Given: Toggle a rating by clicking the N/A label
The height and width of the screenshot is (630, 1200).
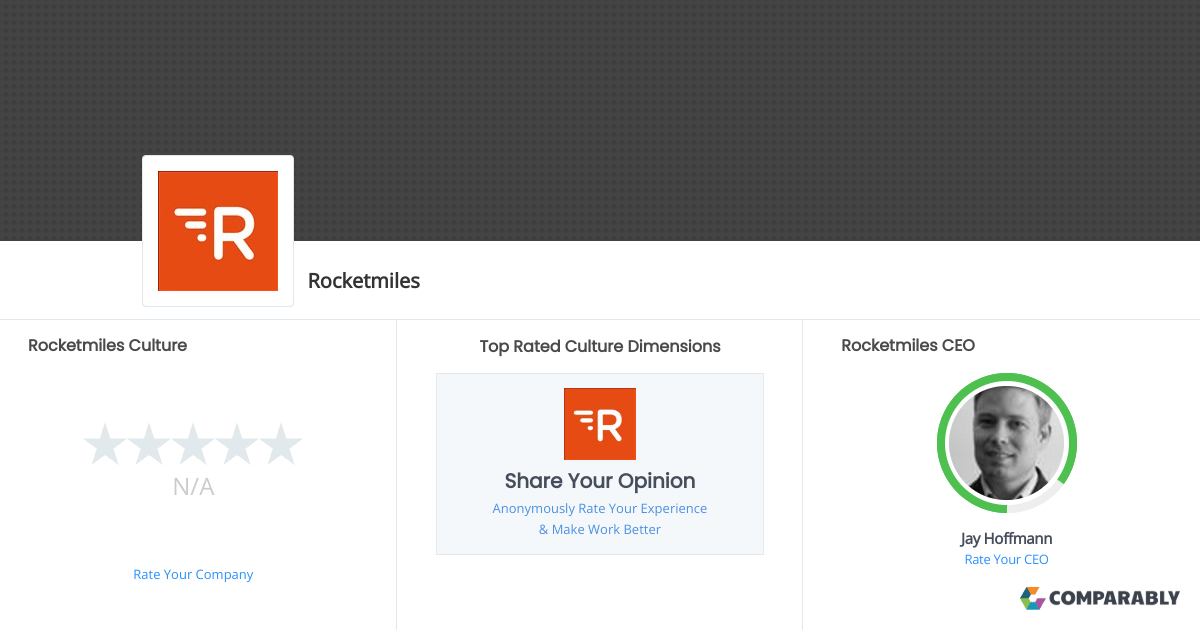Looking at the screenshot, I should [193, 487].
